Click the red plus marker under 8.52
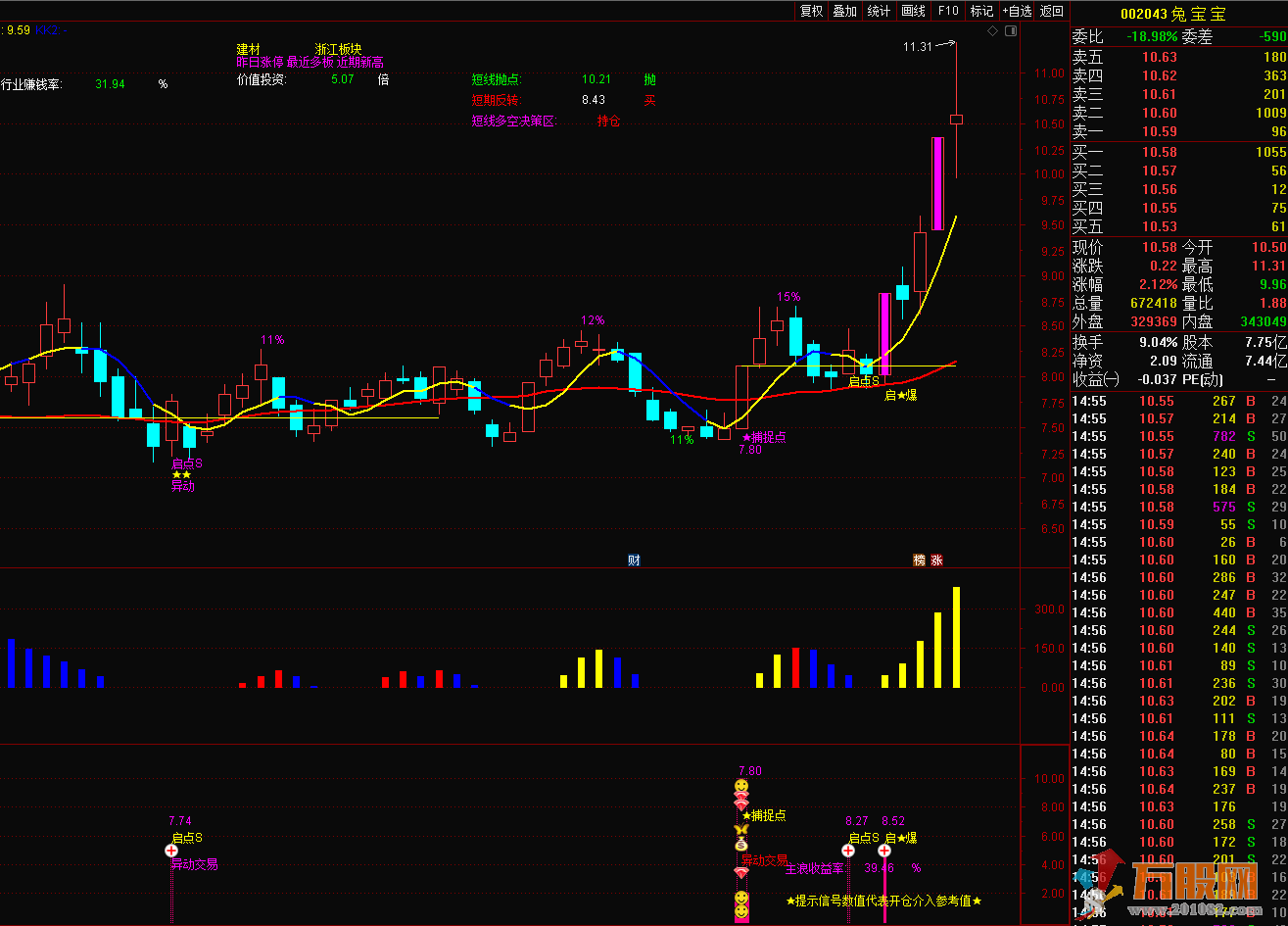 point(883,851)
